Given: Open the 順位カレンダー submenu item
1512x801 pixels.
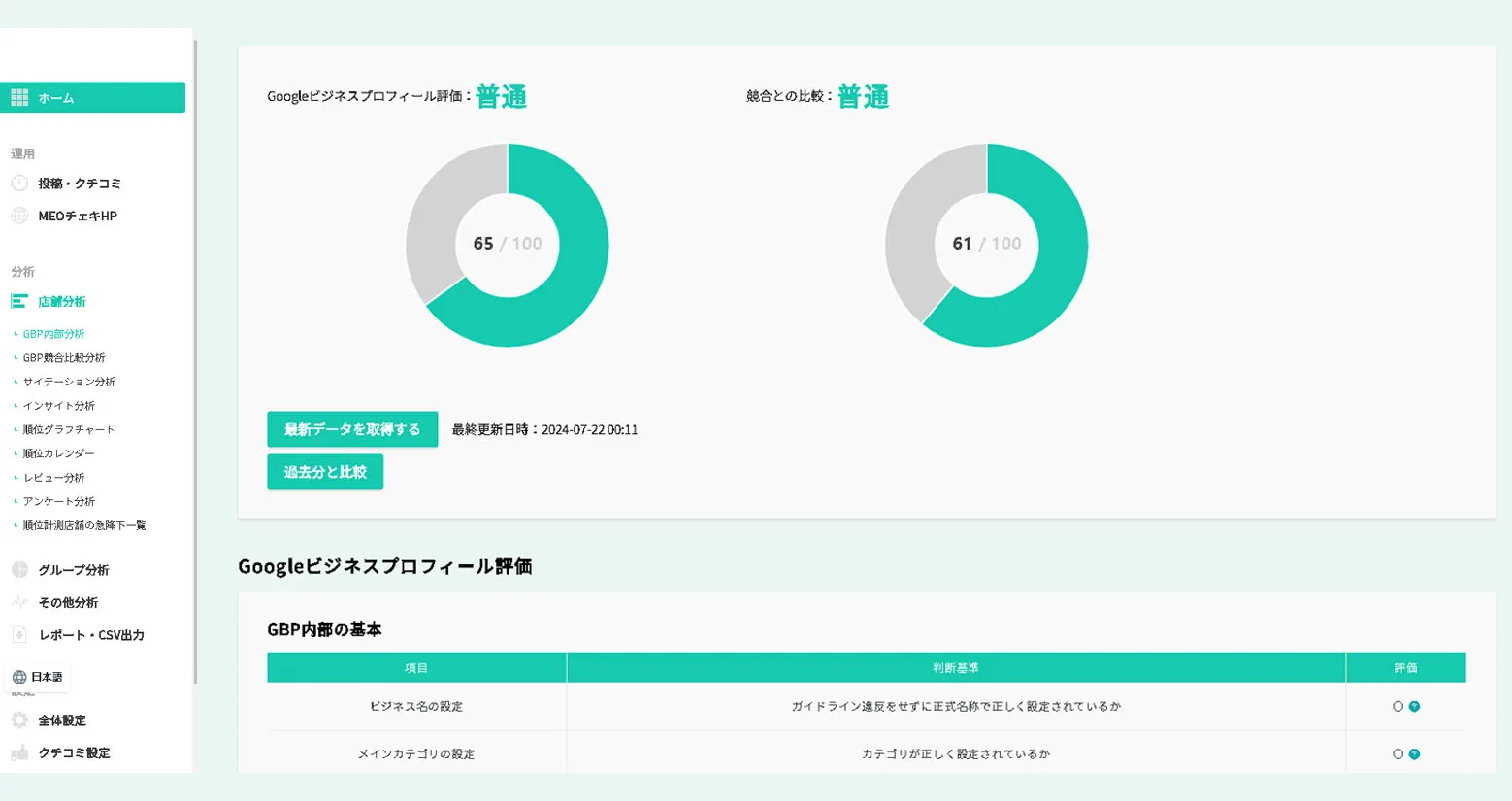Looking at the screenshot, I should [x=59, y=453].
